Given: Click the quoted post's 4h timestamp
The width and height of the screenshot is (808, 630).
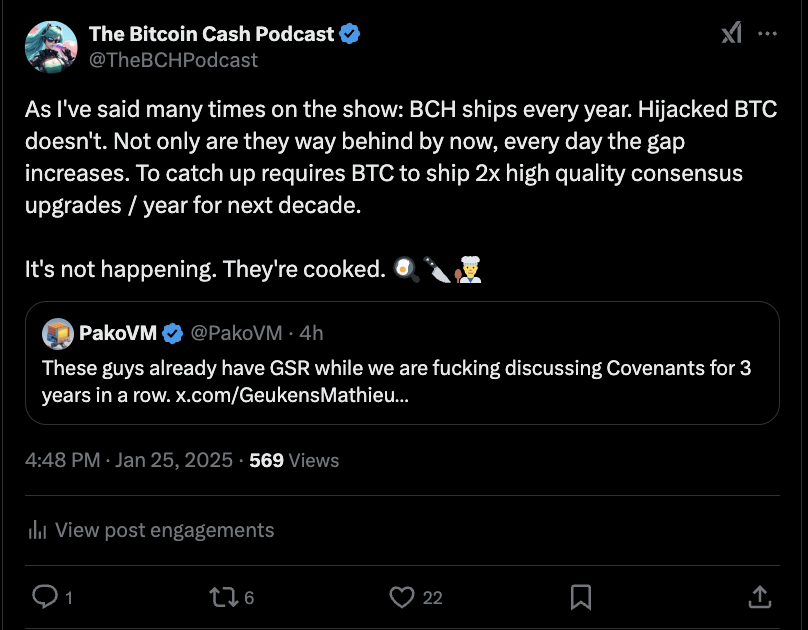Looking at the screenshot, I should coord(312,332).
